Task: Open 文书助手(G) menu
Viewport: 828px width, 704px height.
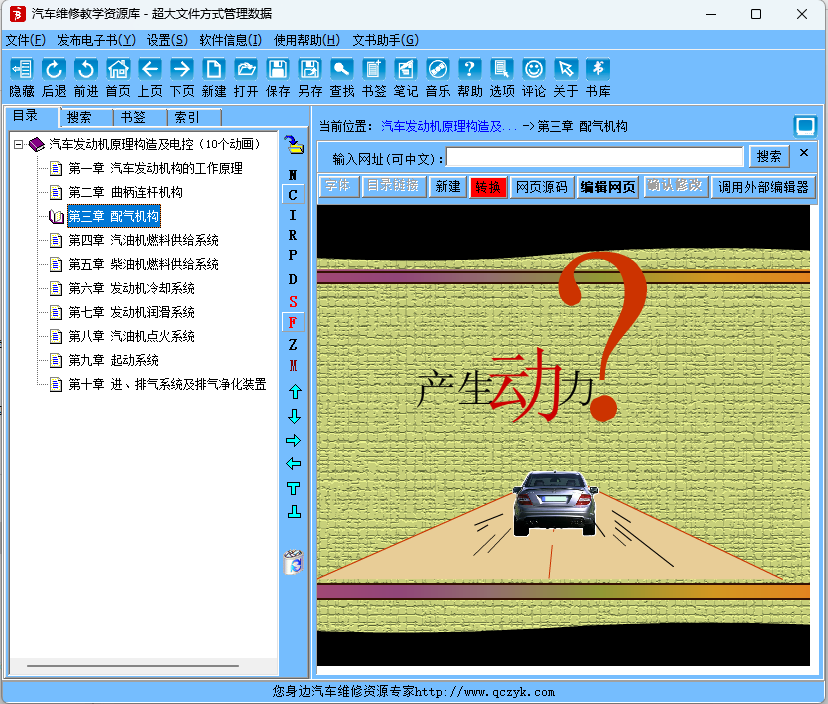Action: point(385,40)
